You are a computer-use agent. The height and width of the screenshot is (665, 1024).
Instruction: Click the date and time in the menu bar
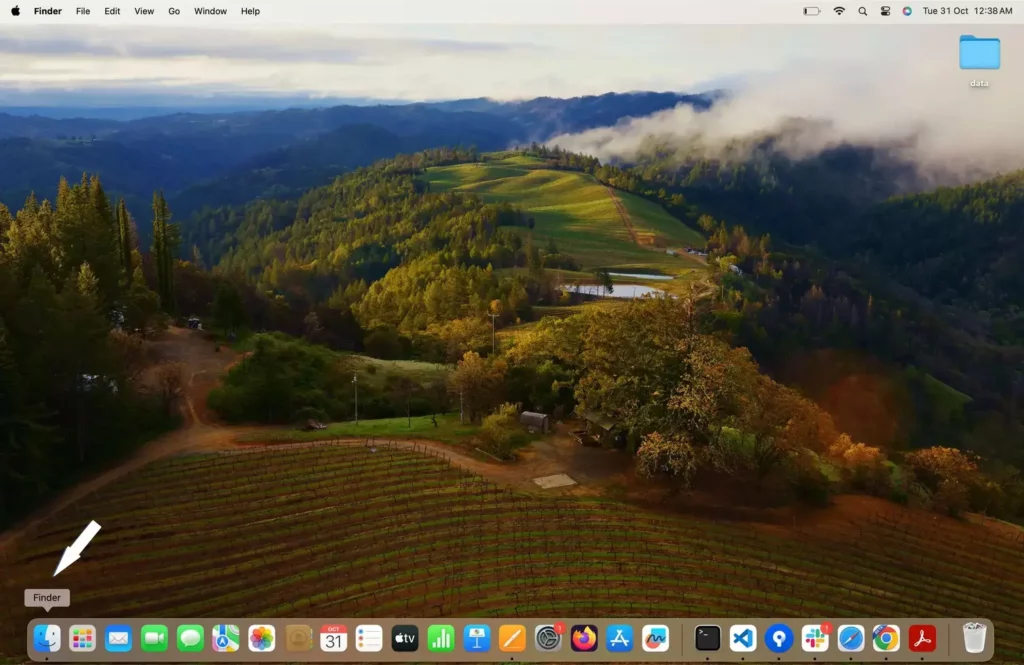coord(967,11)
